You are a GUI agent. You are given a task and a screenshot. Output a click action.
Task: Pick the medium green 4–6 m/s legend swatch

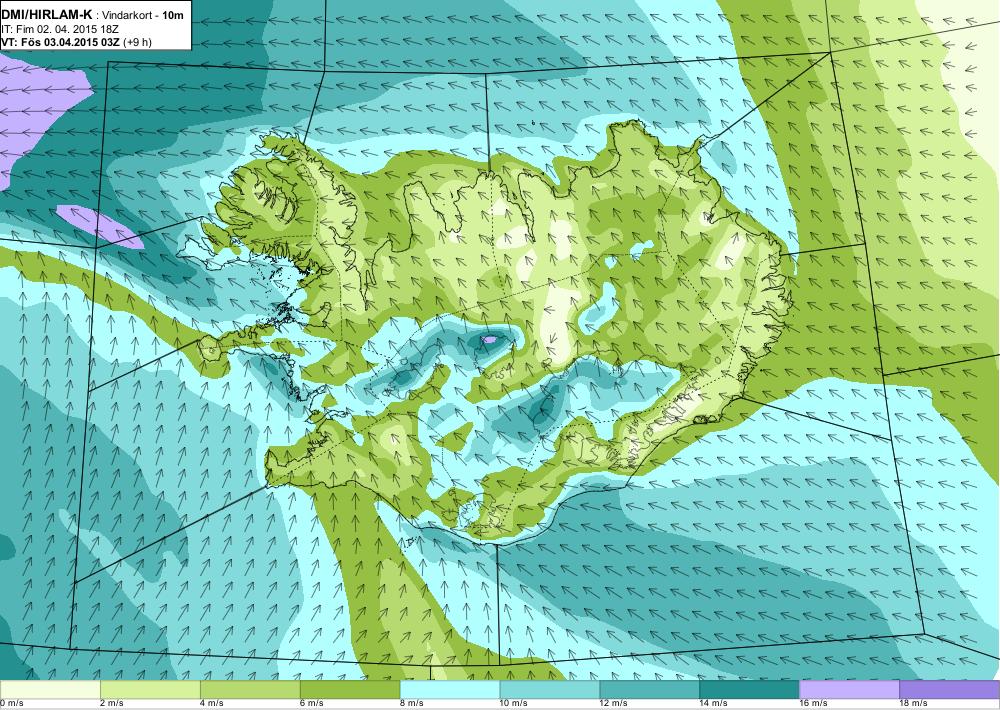(x=250, y=690)
